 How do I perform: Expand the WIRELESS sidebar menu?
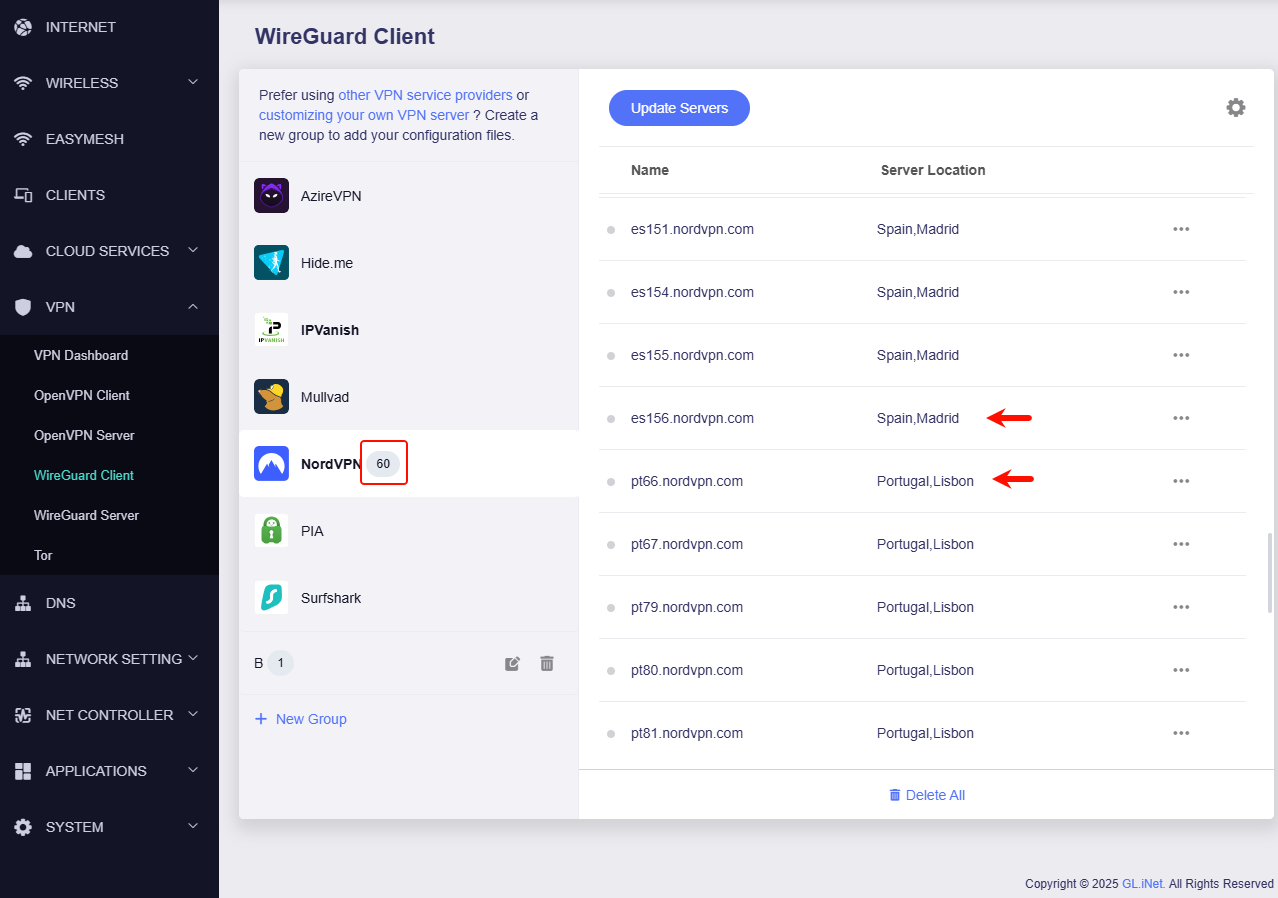pos(193,83)
